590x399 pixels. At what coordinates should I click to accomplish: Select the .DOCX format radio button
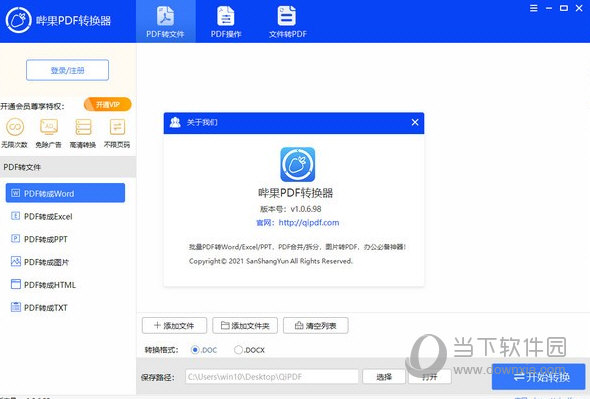(x=238, y=350)
